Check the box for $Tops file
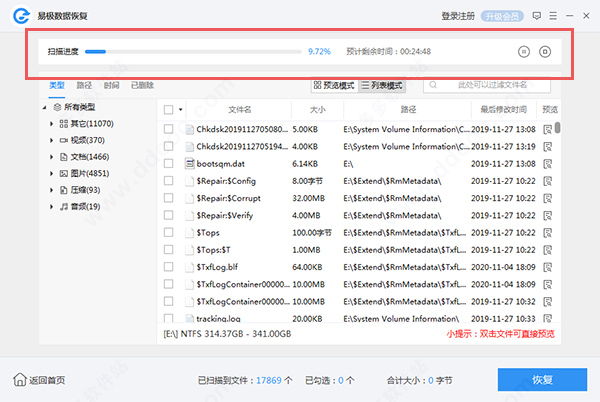The image size is (600, 402). click(168, 232)
